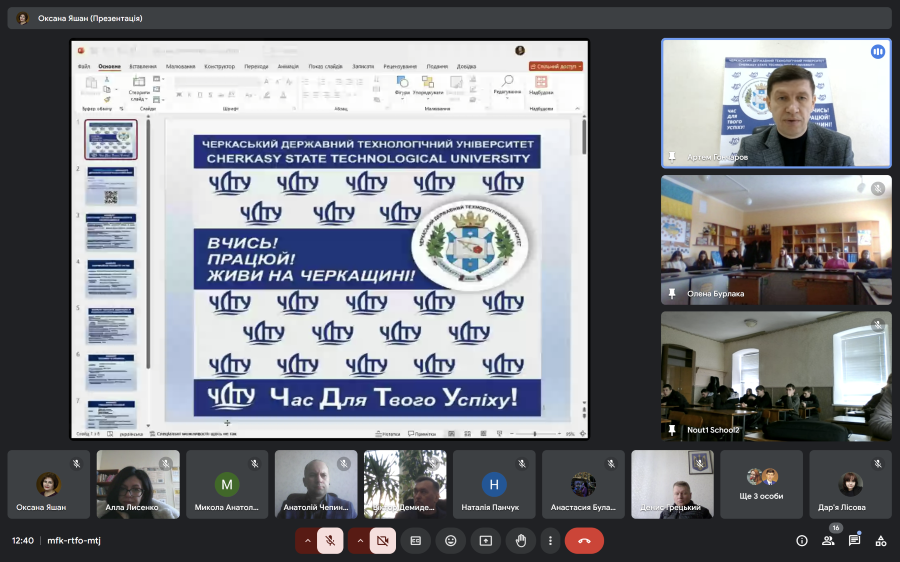Viewport: 900px width, 562px height.
Task: Expand video settings arrow beside camera
Action: pyautogui.click(x=360, y=541)
